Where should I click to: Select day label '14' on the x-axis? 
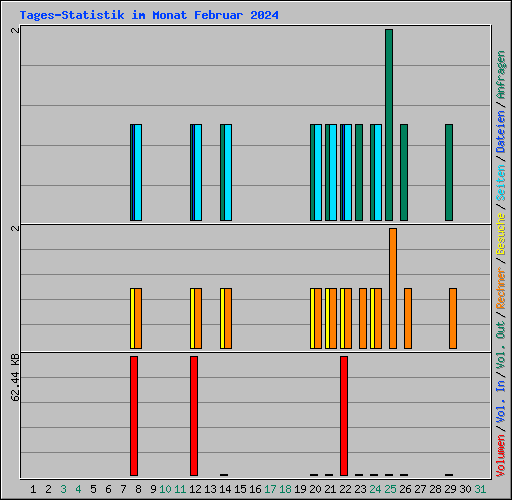[225, 489]
